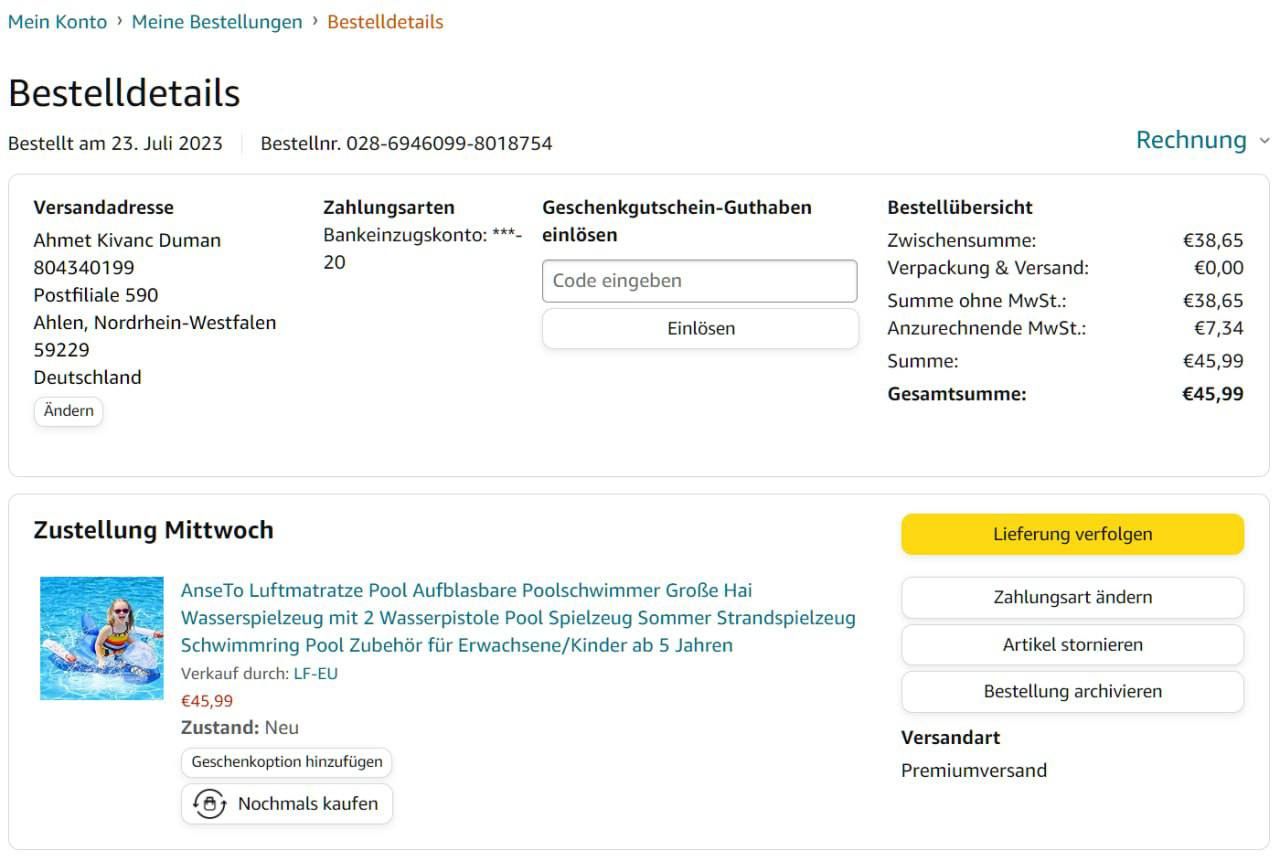Screen dimensions: 1280x861
Task: Navigate to Meine Bestellungen breadcrumb
Action: point(217,22)
